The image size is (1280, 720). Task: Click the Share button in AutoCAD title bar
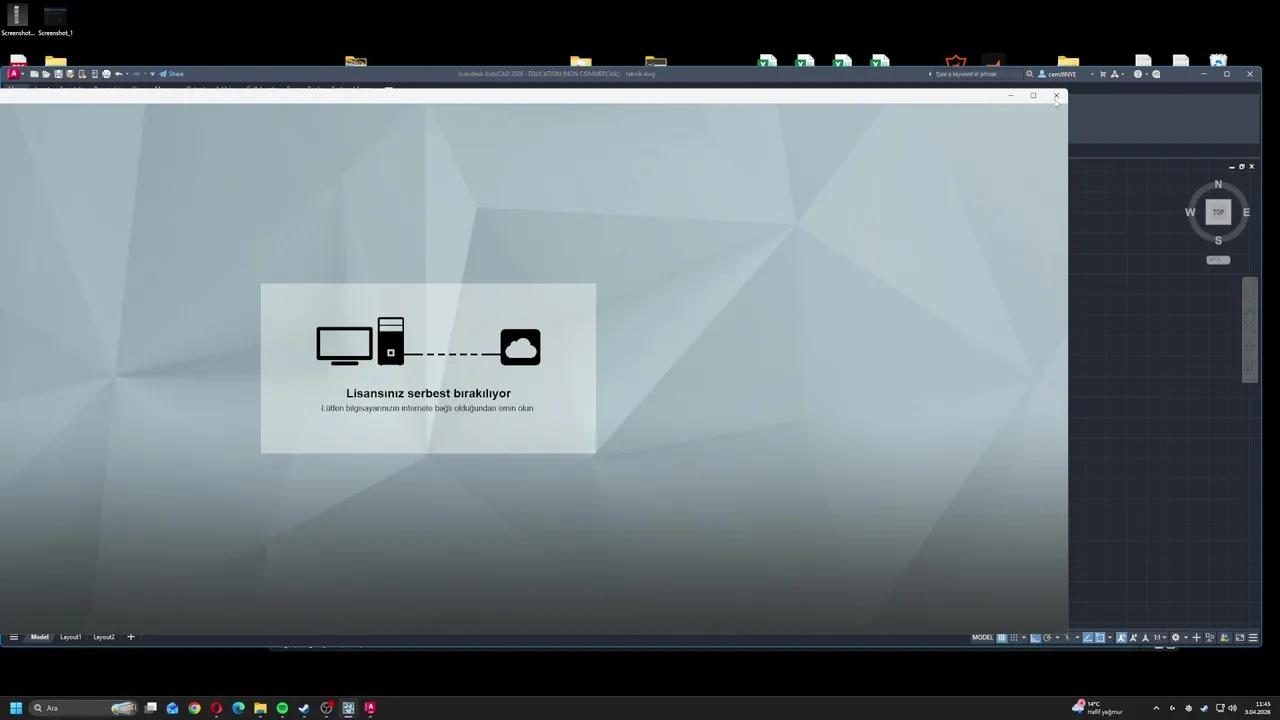pyautogui.click(x=171, y=73)
